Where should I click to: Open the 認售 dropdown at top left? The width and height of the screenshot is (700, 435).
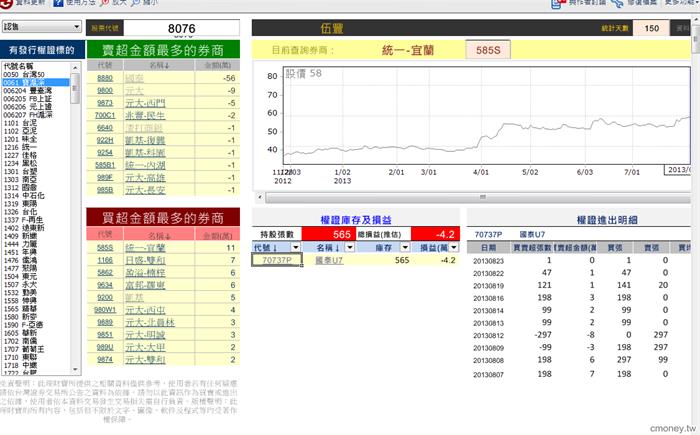pyautogui.click(x=42, y=27)
